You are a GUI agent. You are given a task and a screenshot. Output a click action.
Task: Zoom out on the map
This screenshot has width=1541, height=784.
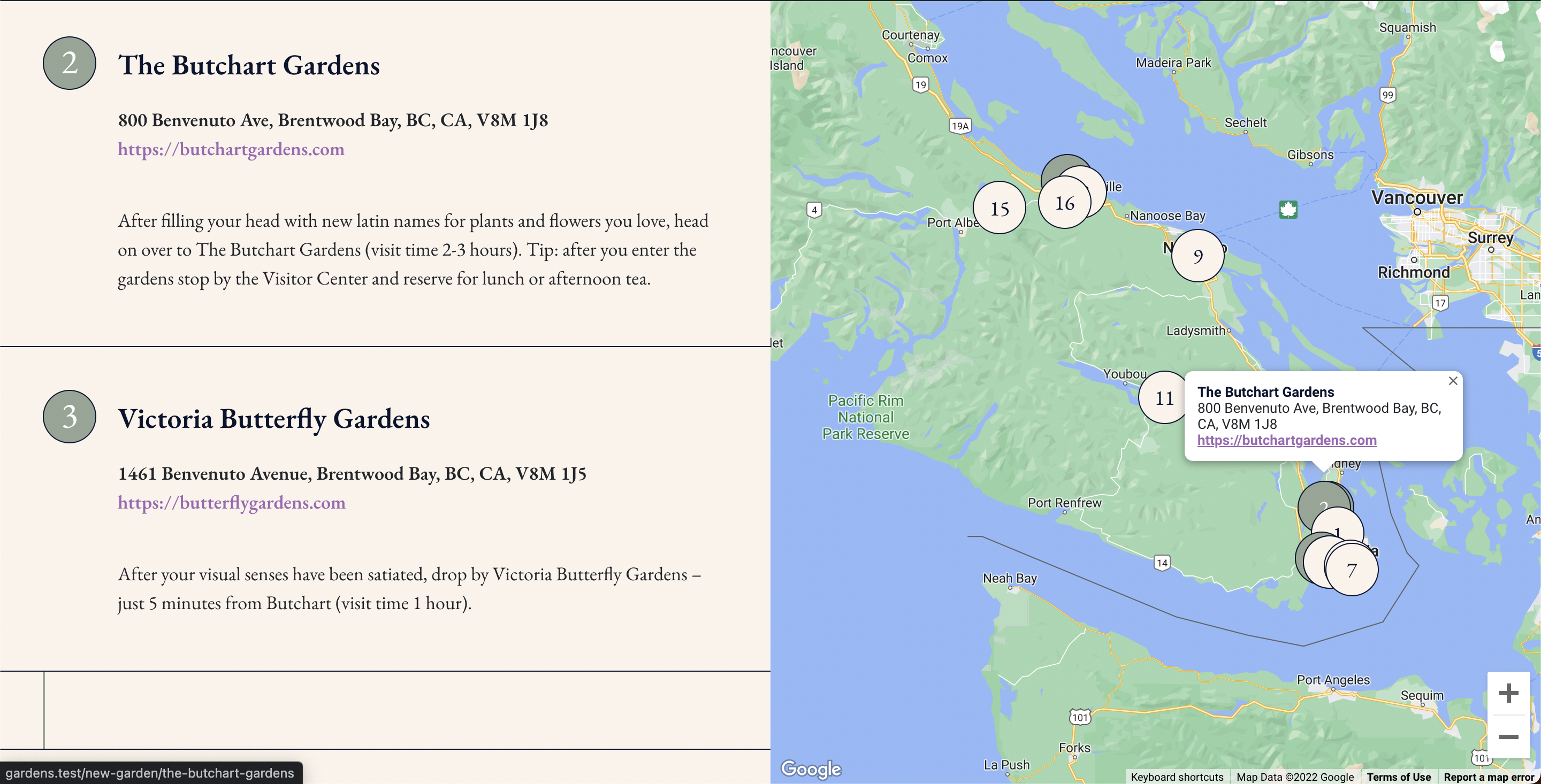pyautogui.click(x=1508, y=737)
